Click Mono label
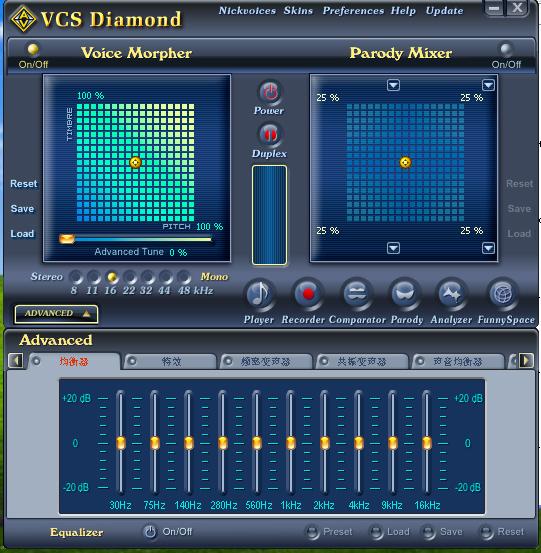The width and height of the screenshot is (541, 553). [x=214, y=276]
